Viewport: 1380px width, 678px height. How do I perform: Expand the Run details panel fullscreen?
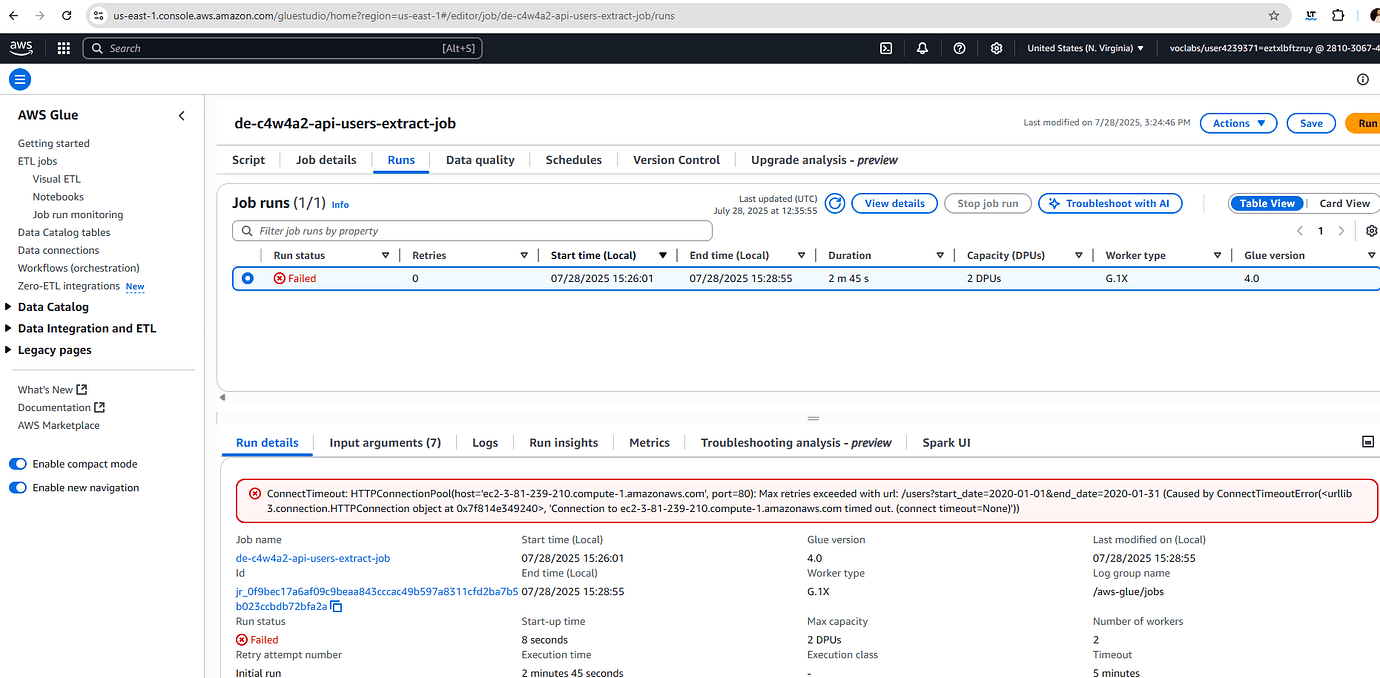(1366, 442)
